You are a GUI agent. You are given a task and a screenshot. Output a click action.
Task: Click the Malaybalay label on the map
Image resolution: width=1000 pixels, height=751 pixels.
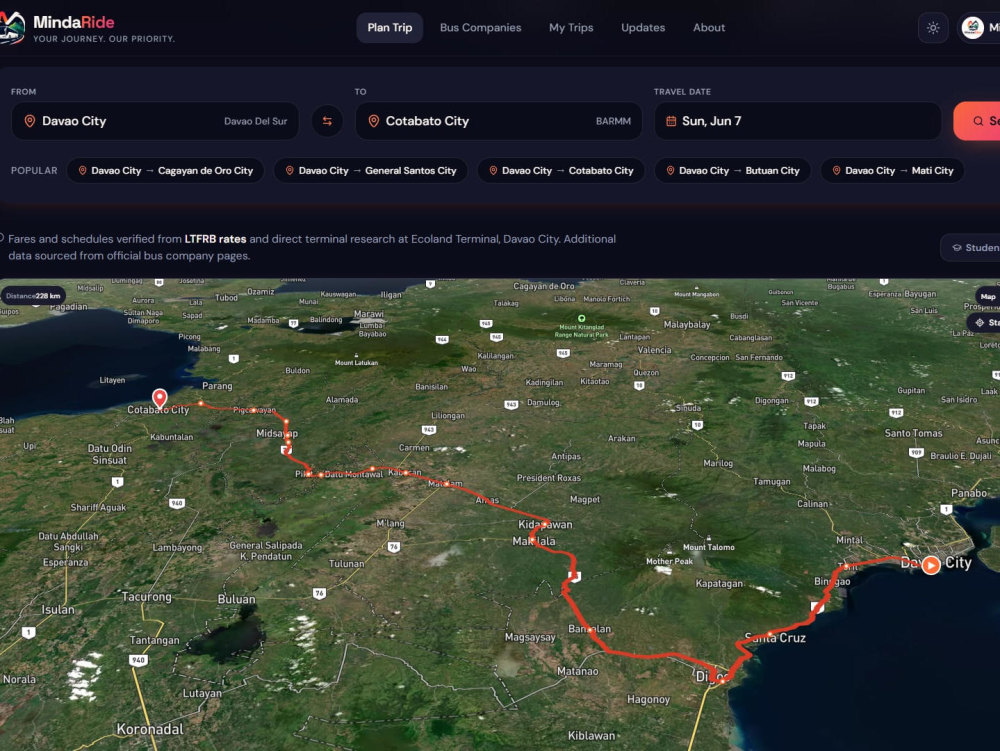click(687, 324)
